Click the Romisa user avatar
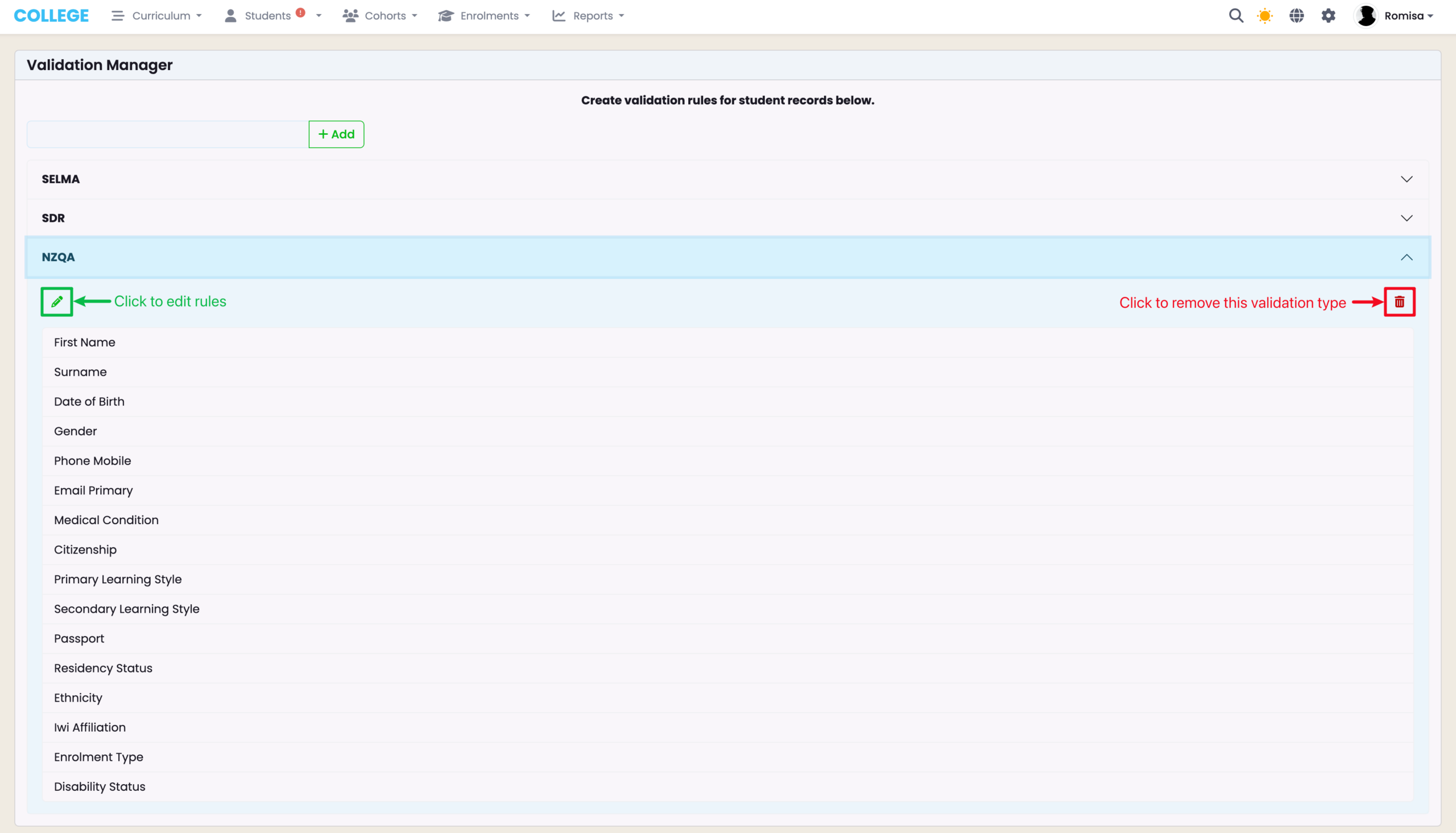The image size is (1456, 833). pos(1366,16)
